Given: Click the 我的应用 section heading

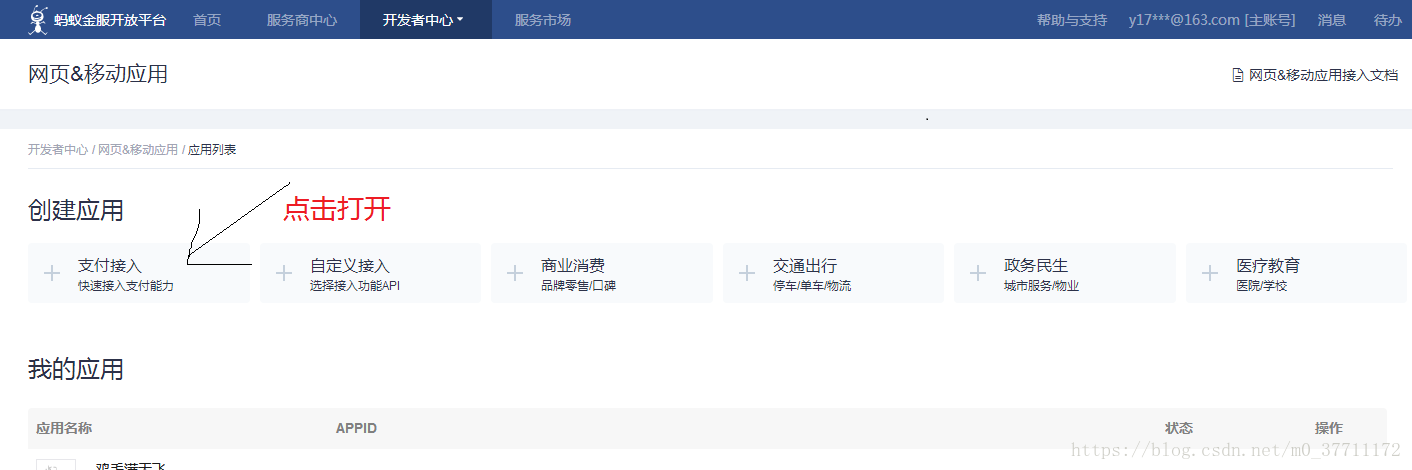Looking at the screenshot, I should pos(76,369).
